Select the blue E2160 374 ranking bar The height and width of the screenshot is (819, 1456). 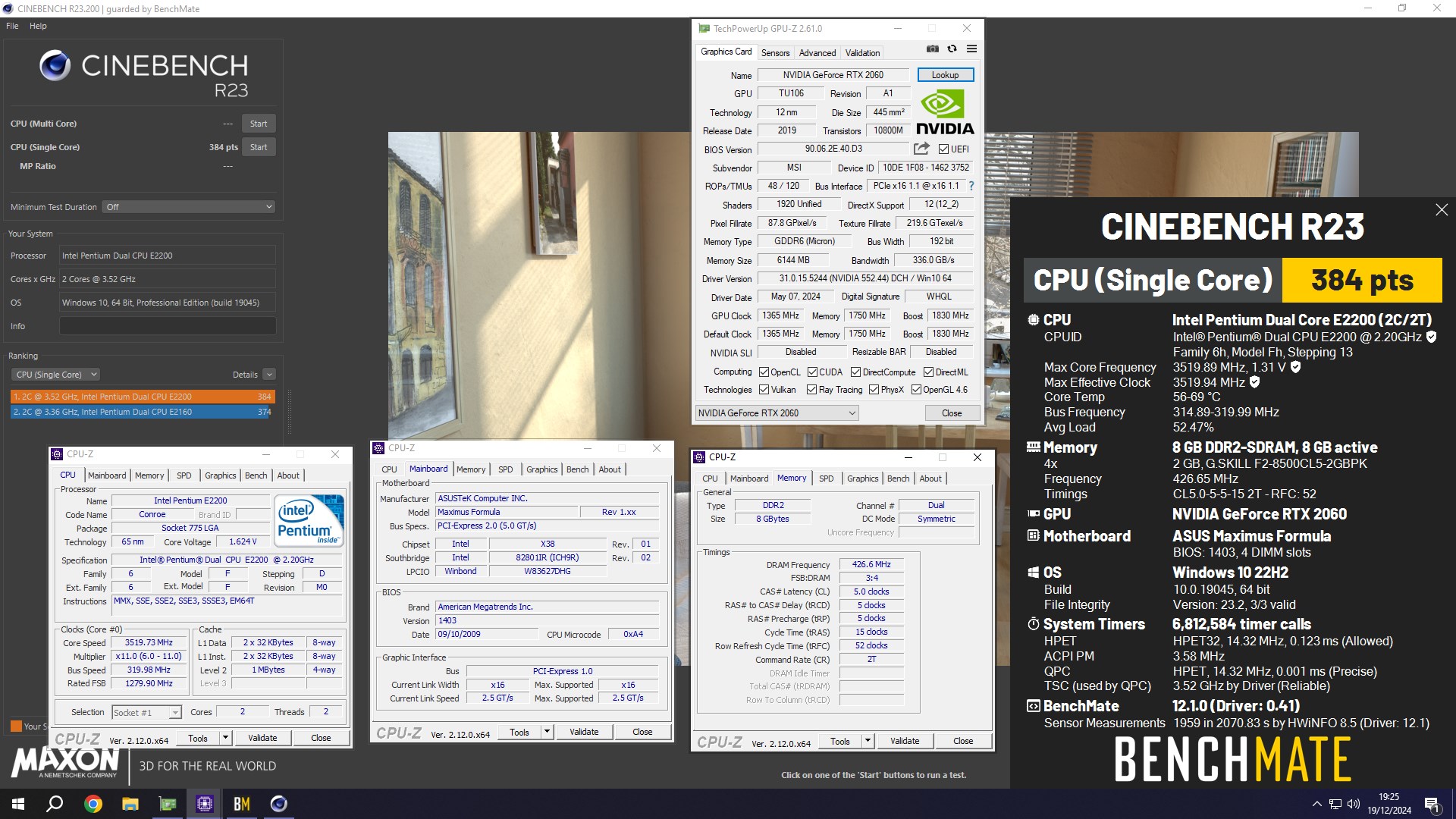140,412
